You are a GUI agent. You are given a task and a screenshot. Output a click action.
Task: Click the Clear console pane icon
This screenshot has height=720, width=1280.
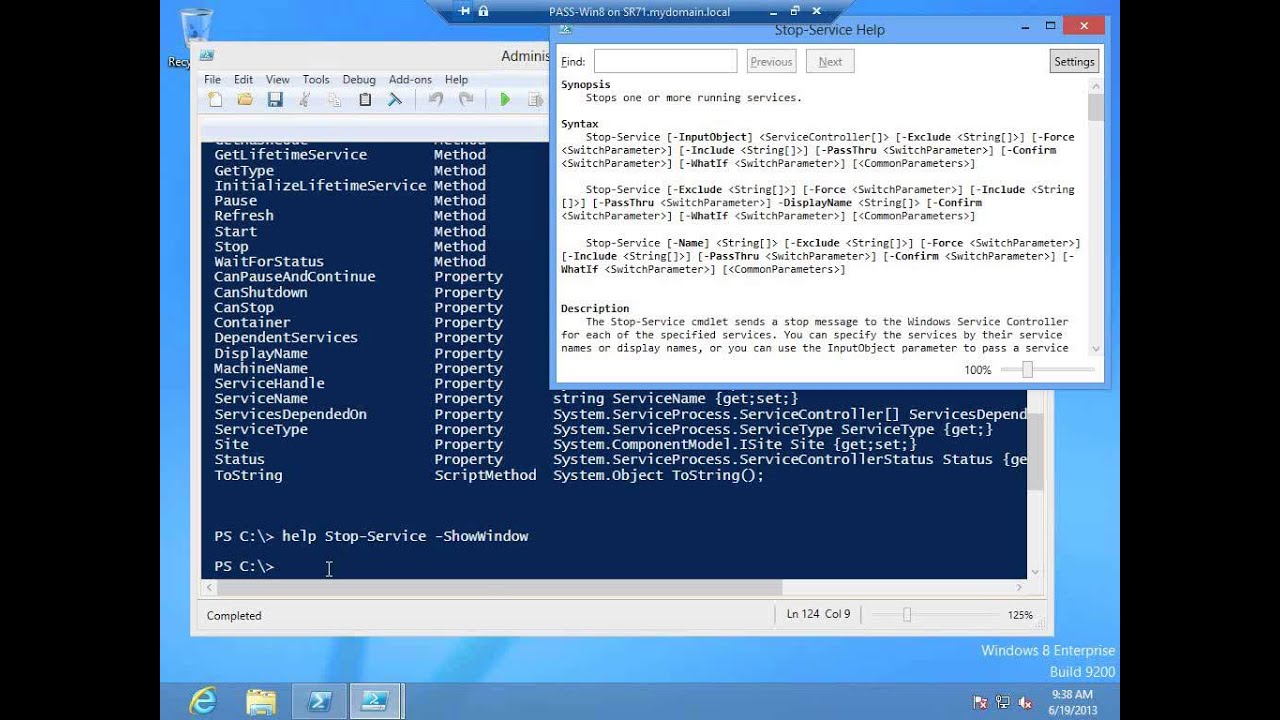point(395,99)
